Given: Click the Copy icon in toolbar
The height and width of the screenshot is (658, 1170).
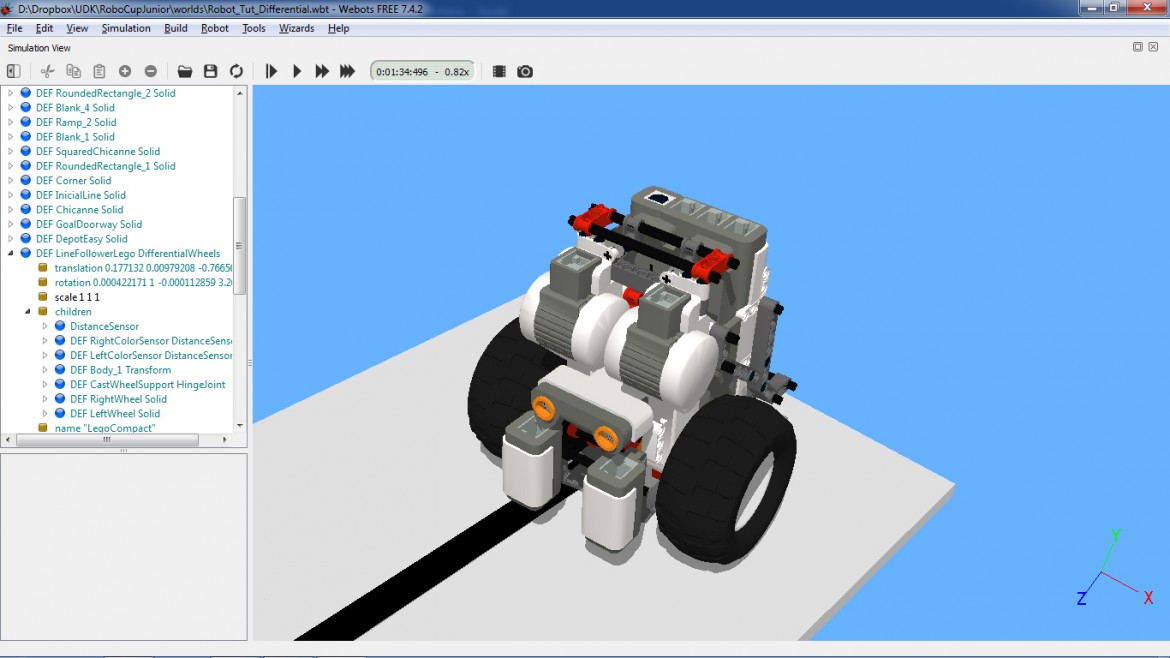Looking at the screenshot, I should pyautogui.click(x=73, y=72).
